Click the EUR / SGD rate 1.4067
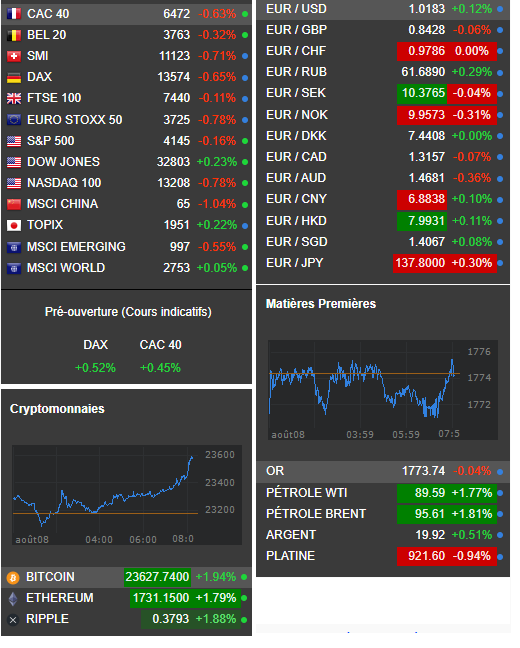520x648 pixels. click(x=427, y=242)
